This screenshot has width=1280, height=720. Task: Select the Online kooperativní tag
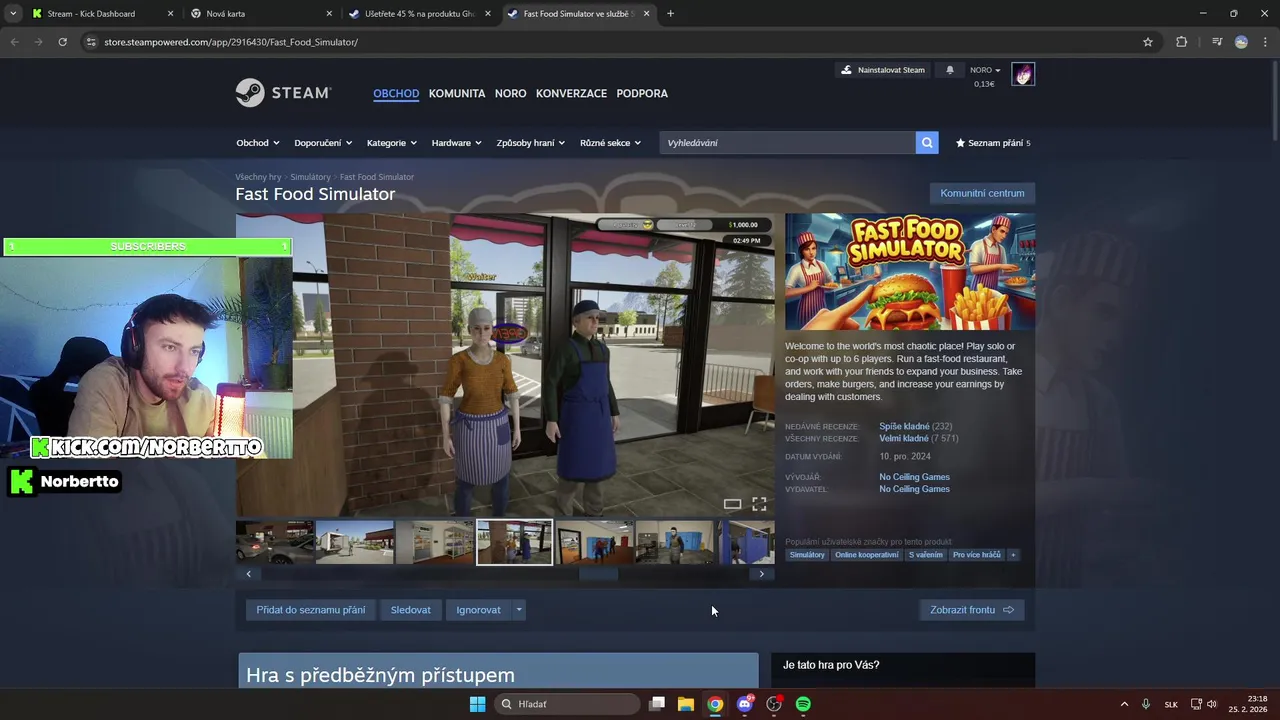867,555
